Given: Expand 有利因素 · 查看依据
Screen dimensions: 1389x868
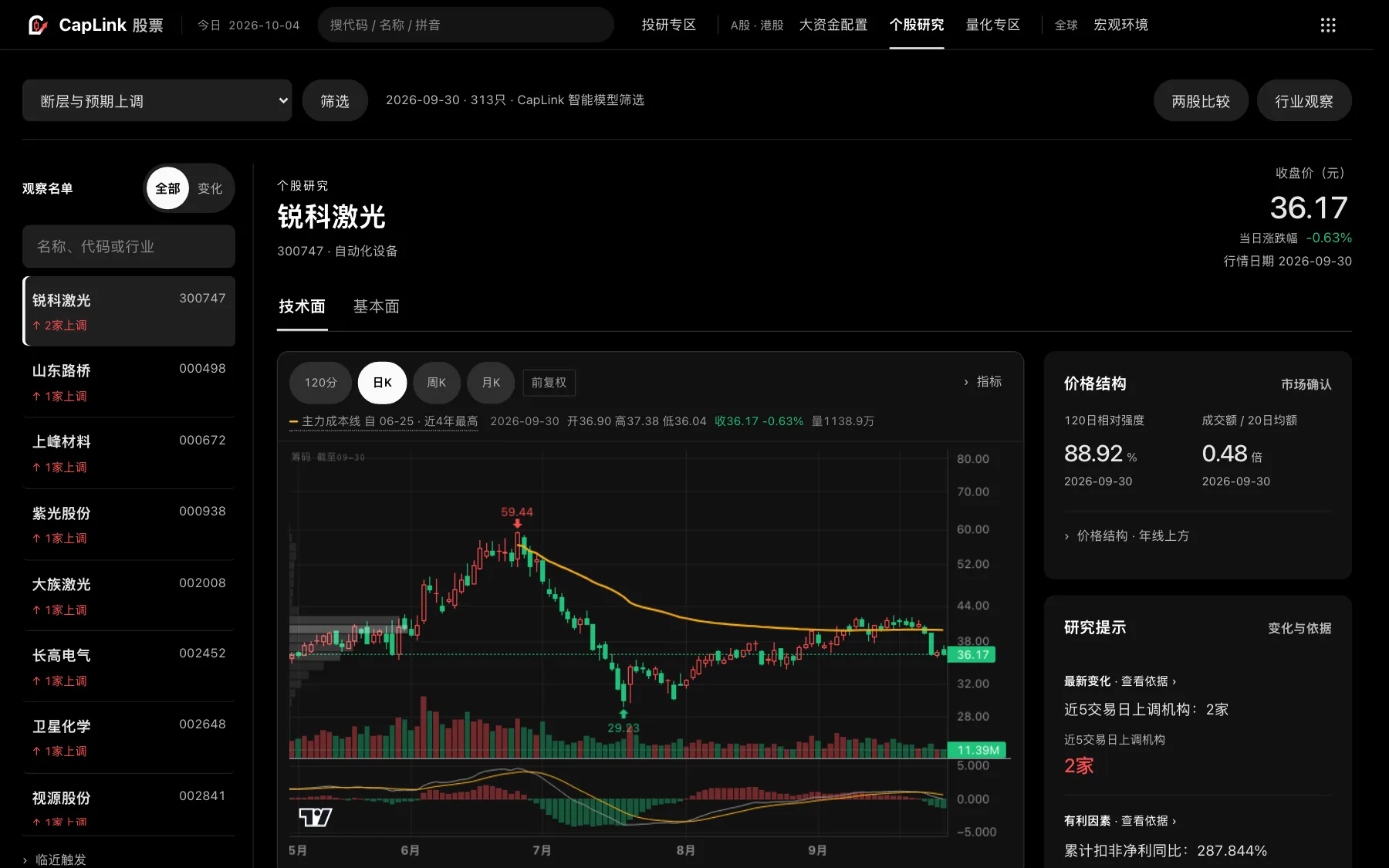Looking at the screenshot, I should 1120,821.
